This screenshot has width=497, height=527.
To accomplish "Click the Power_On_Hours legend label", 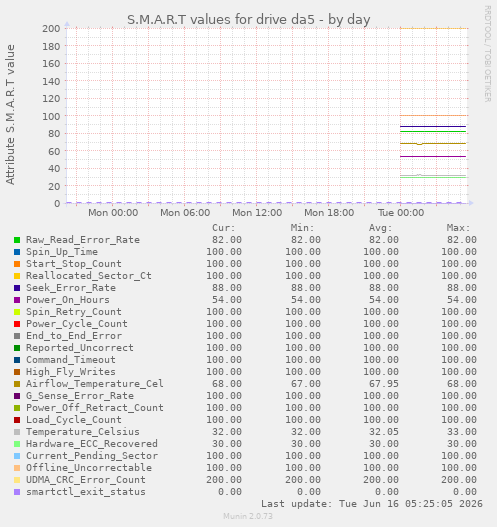I will point(68,300).
